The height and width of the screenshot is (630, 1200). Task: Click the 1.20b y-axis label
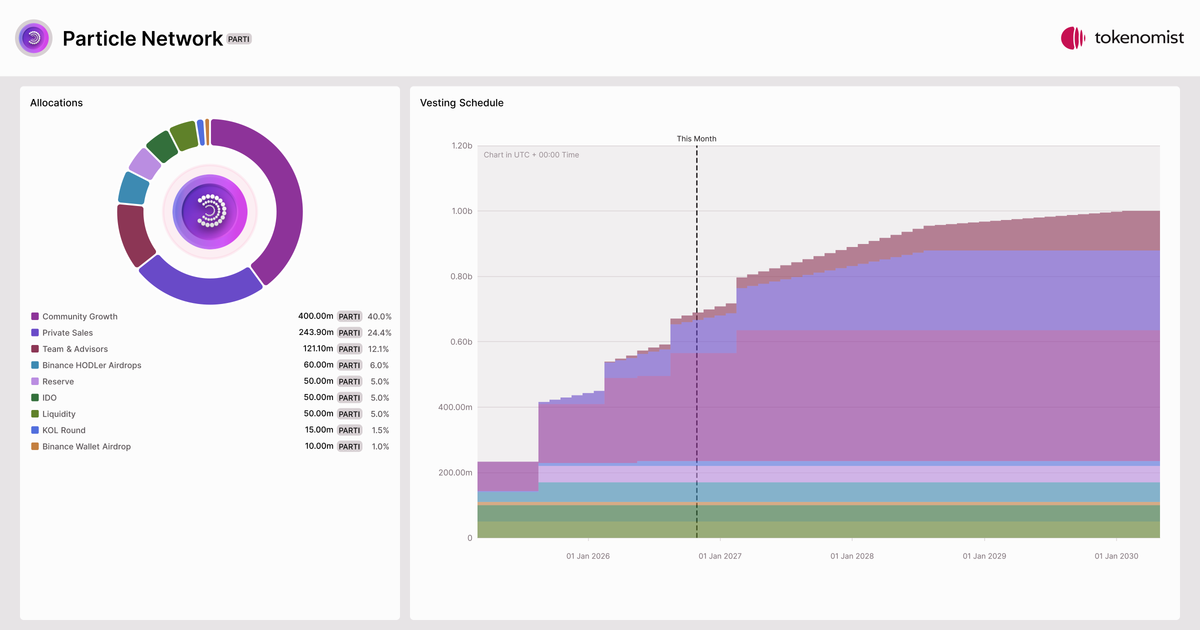tap(460, 146)
